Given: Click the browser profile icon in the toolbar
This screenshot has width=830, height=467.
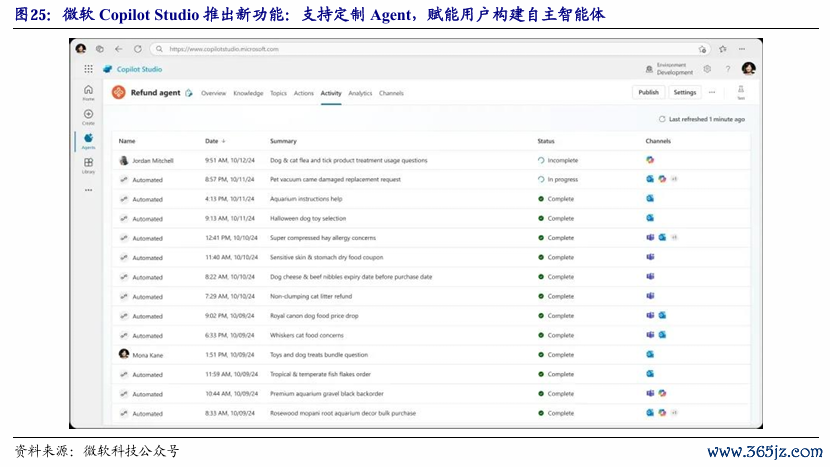Looking at the screenshot, I should [x=81, y=49].
